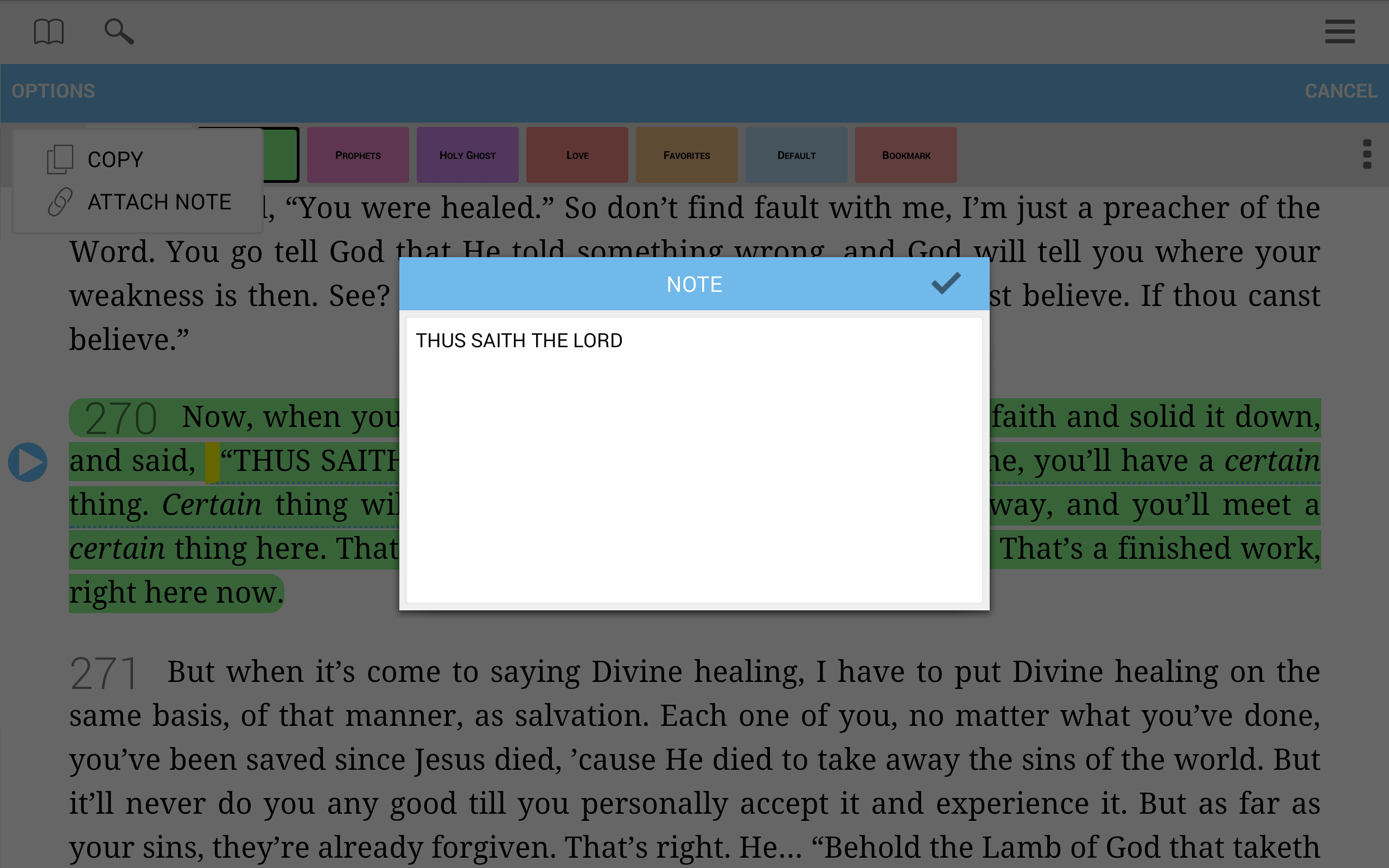Pick the Holy Ghost highlight swatch

coord(467,155)
